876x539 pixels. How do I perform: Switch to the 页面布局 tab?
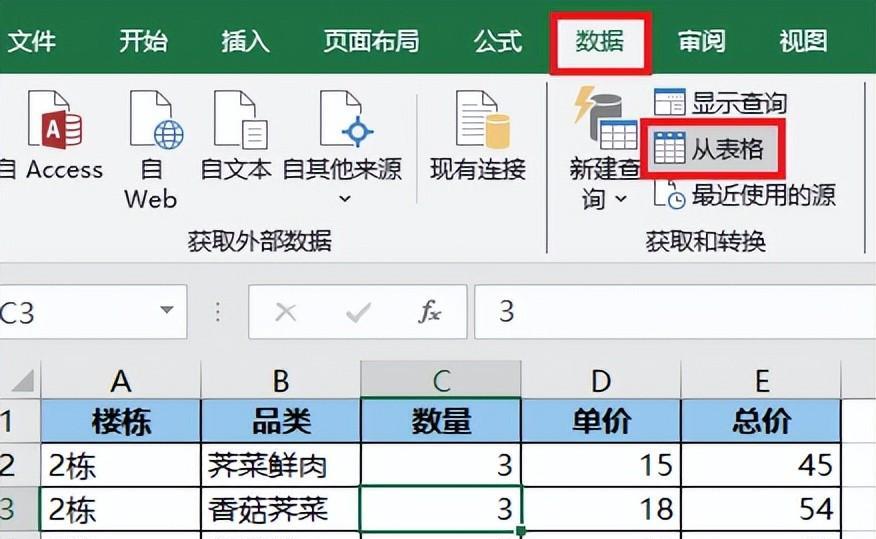pyautogui.click(x=371, y=41)
